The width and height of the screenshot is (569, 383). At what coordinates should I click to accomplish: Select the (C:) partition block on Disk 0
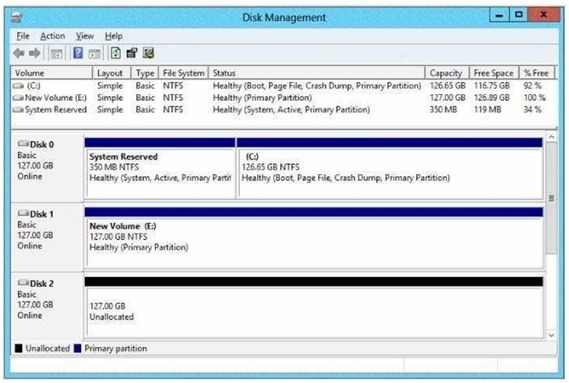click(390, 168)
